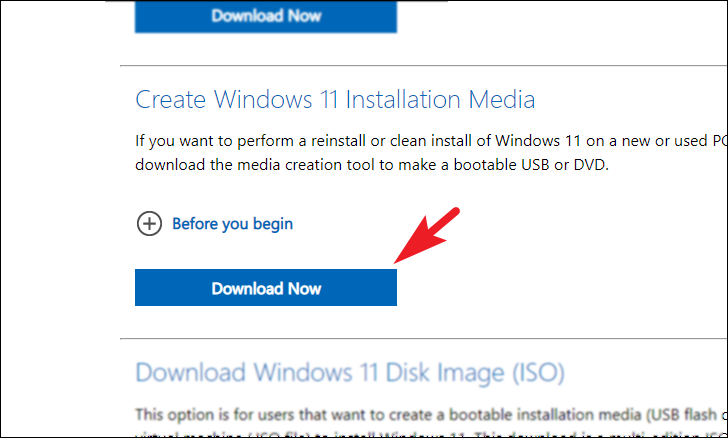Click the red arrow annotation
This screenshot has height=438, width=728.
(x=427, y=235)
